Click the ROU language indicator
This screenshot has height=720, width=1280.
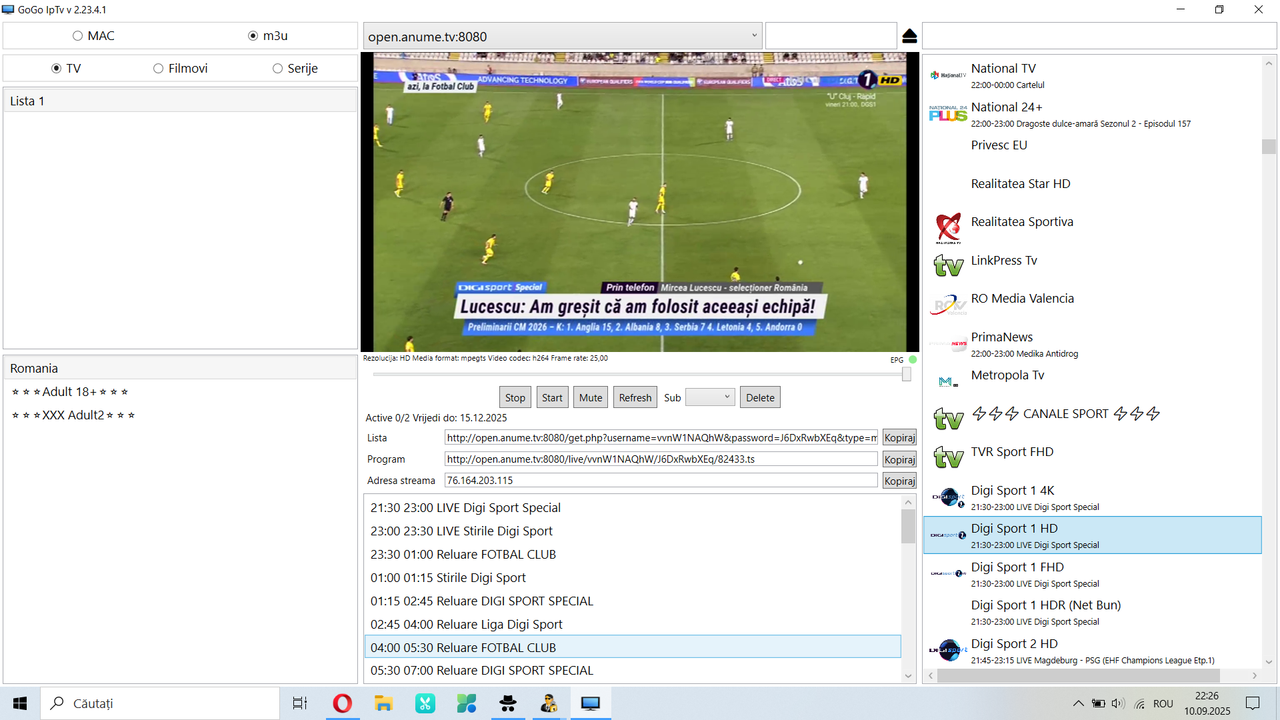(x=1163, y=704)
